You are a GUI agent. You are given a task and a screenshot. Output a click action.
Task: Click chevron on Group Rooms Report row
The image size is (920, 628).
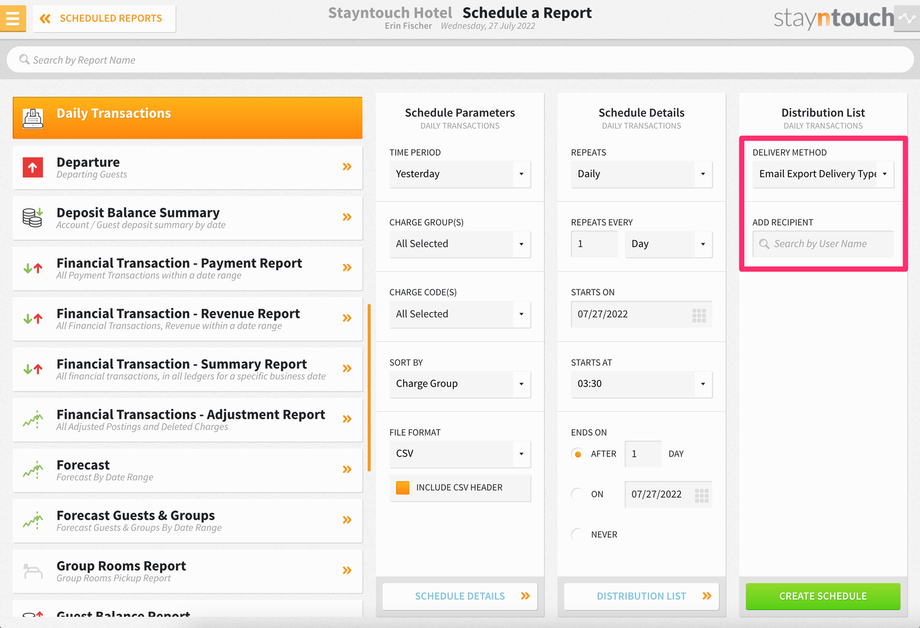point(347,570)
